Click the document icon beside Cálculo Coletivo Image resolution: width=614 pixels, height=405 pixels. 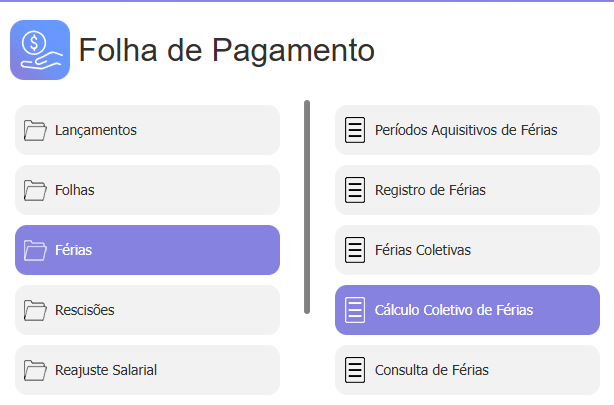(355, 310)
